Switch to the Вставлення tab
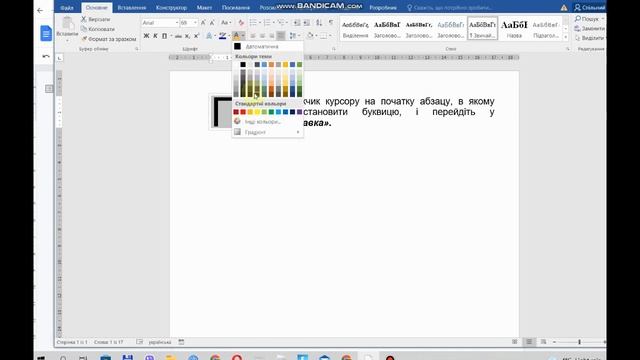Screen dimensions: 640x360 (x=131, y=8)
